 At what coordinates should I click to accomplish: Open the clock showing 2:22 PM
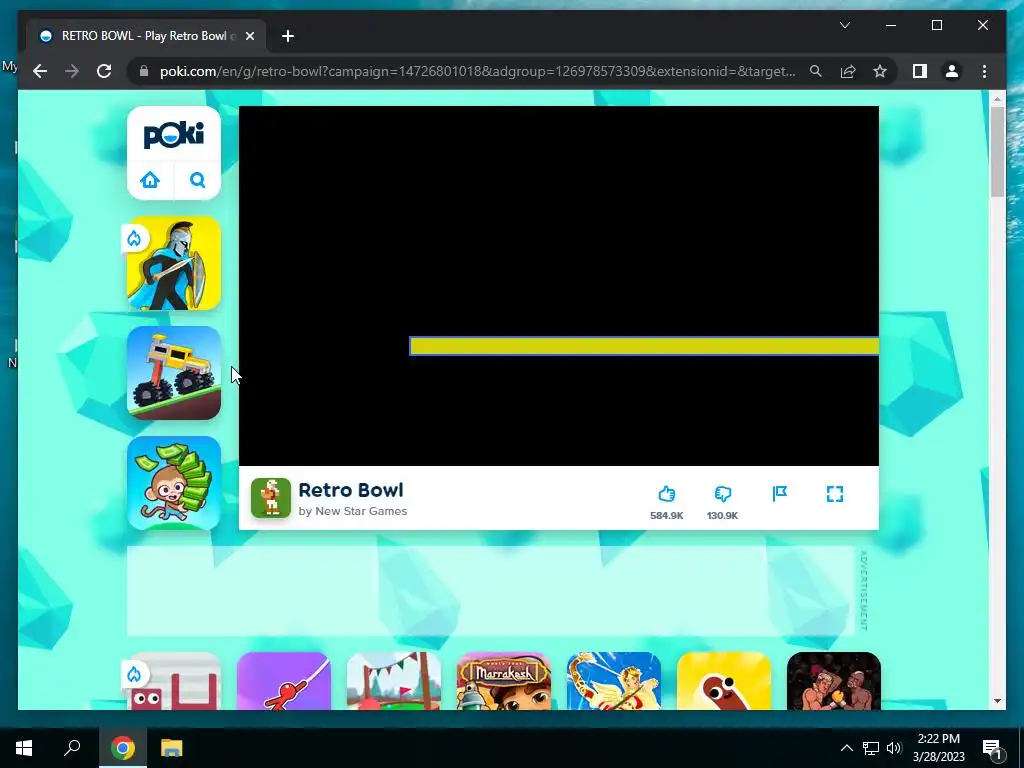point(938,748)
